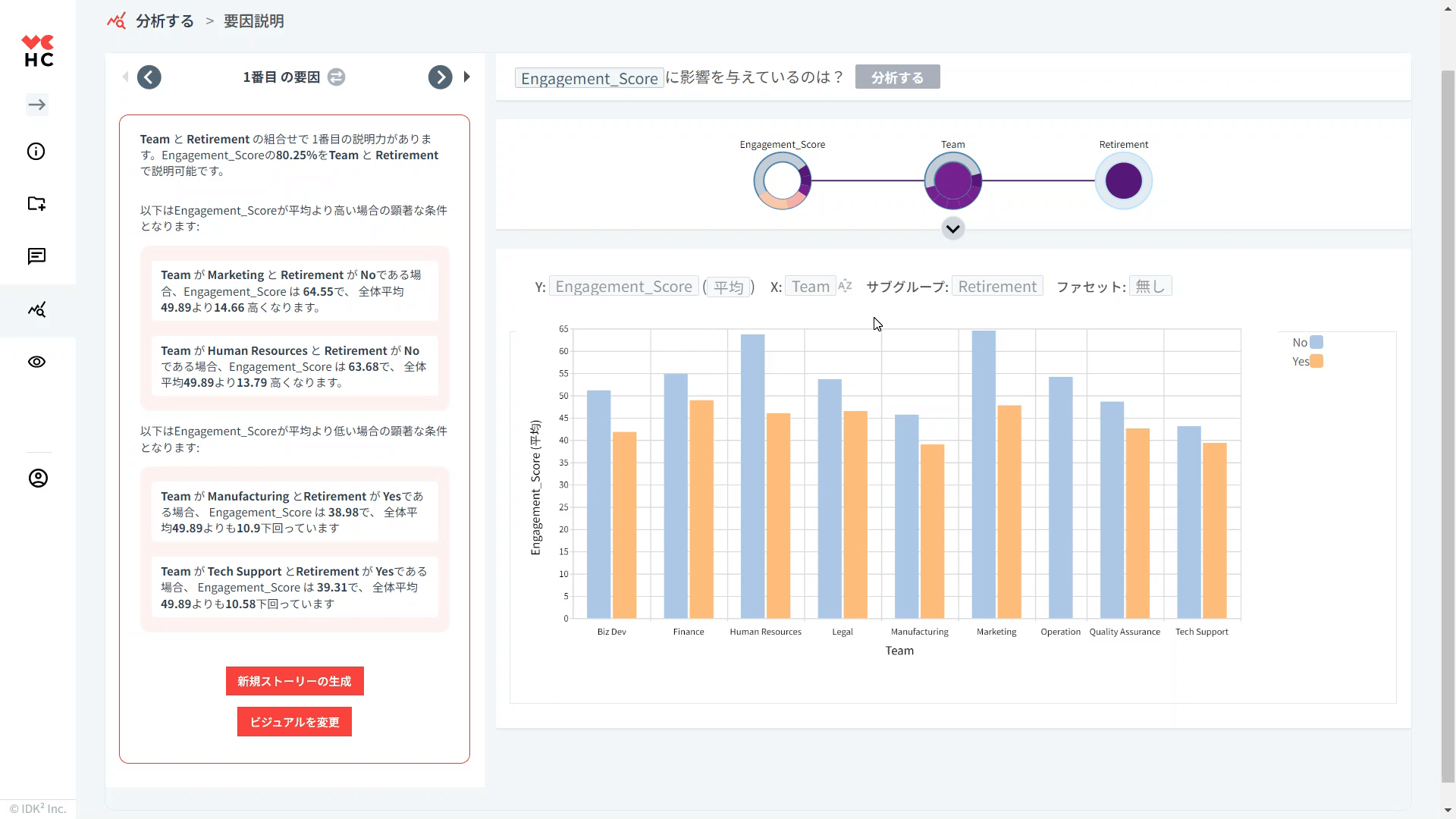
Task: Select the analyze chart sidebar icon
Action: (36, 309)
